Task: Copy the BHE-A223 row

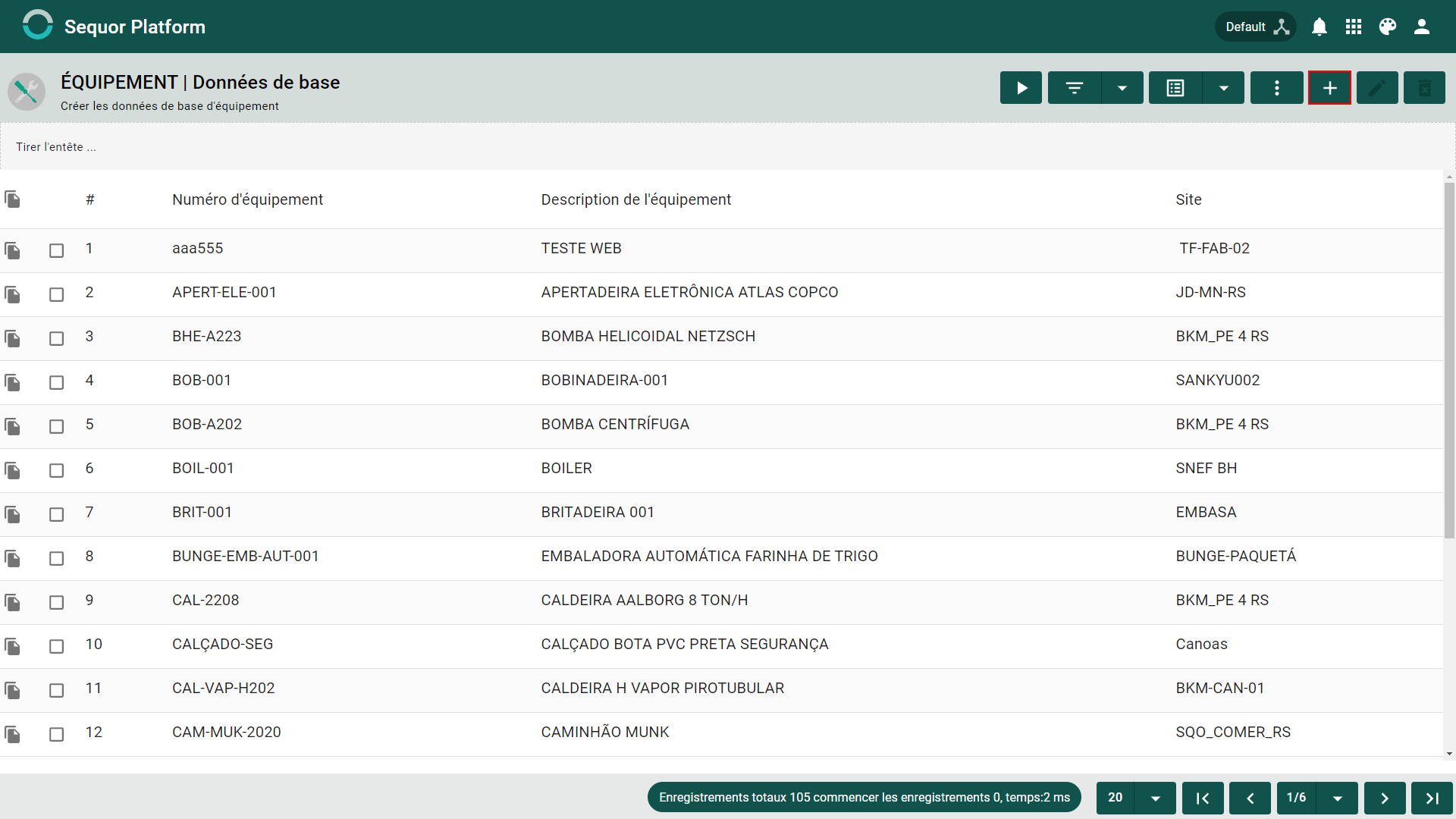Action: pyautogui.click(x=12, y=338)
